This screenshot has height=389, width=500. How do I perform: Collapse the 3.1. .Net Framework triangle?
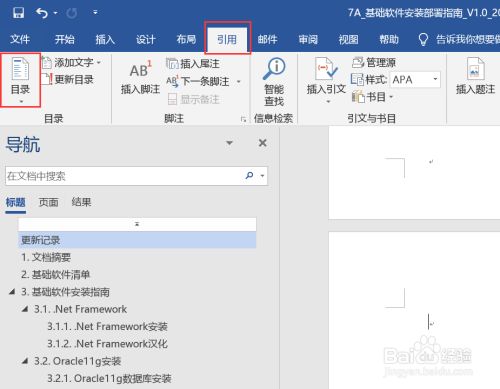[x=25, y=309]
